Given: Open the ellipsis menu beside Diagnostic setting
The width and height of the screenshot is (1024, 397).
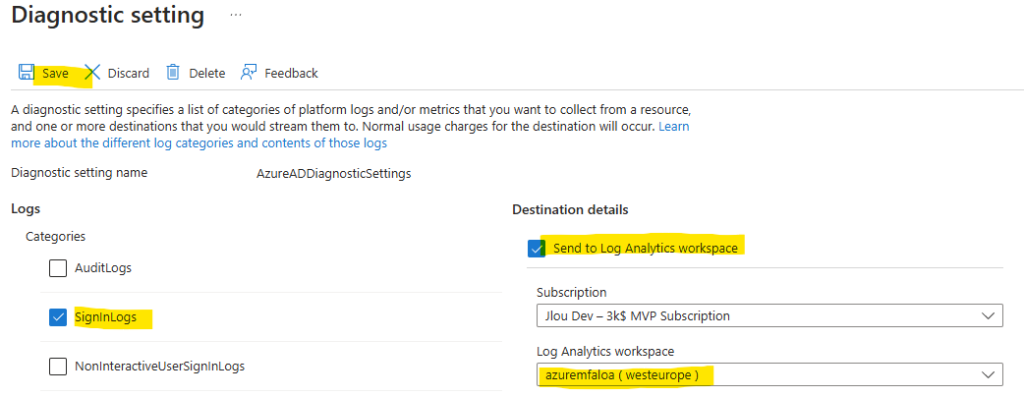Looking at the screenshot, I should click(236, 15).
